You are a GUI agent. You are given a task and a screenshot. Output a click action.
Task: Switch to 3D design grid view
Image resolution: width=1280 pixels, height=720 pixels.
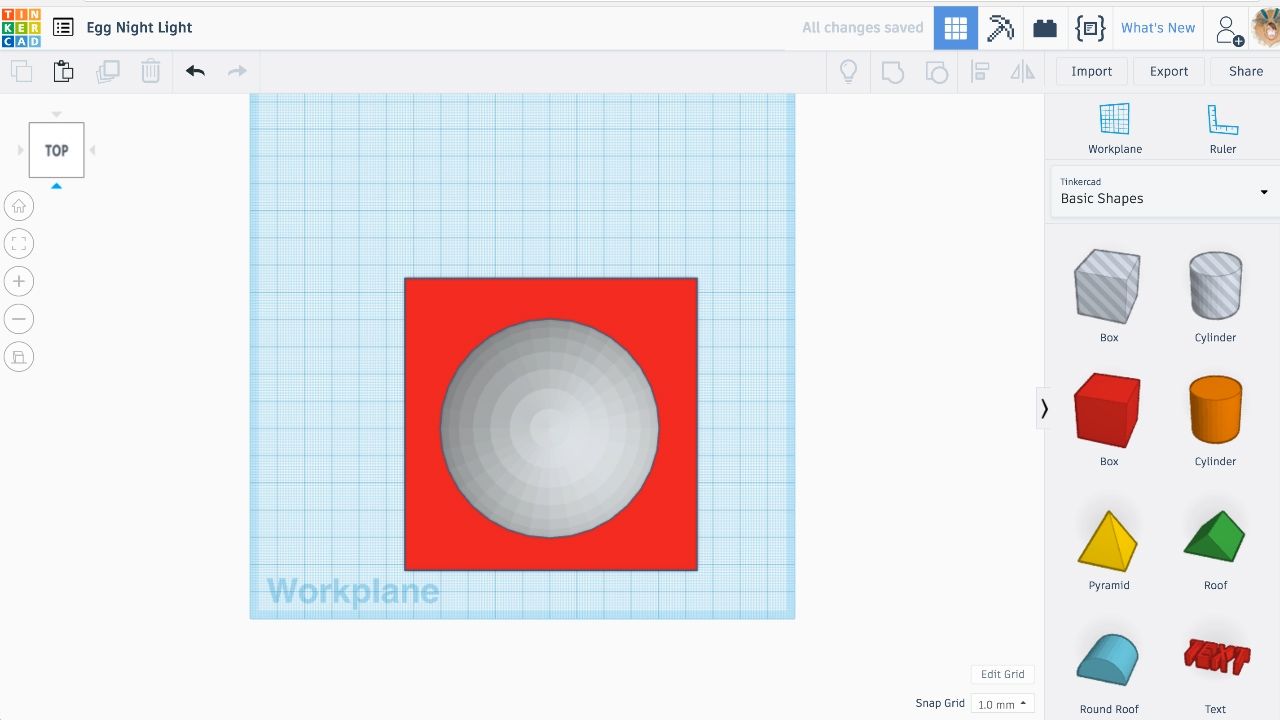click(x=956, y=28)
